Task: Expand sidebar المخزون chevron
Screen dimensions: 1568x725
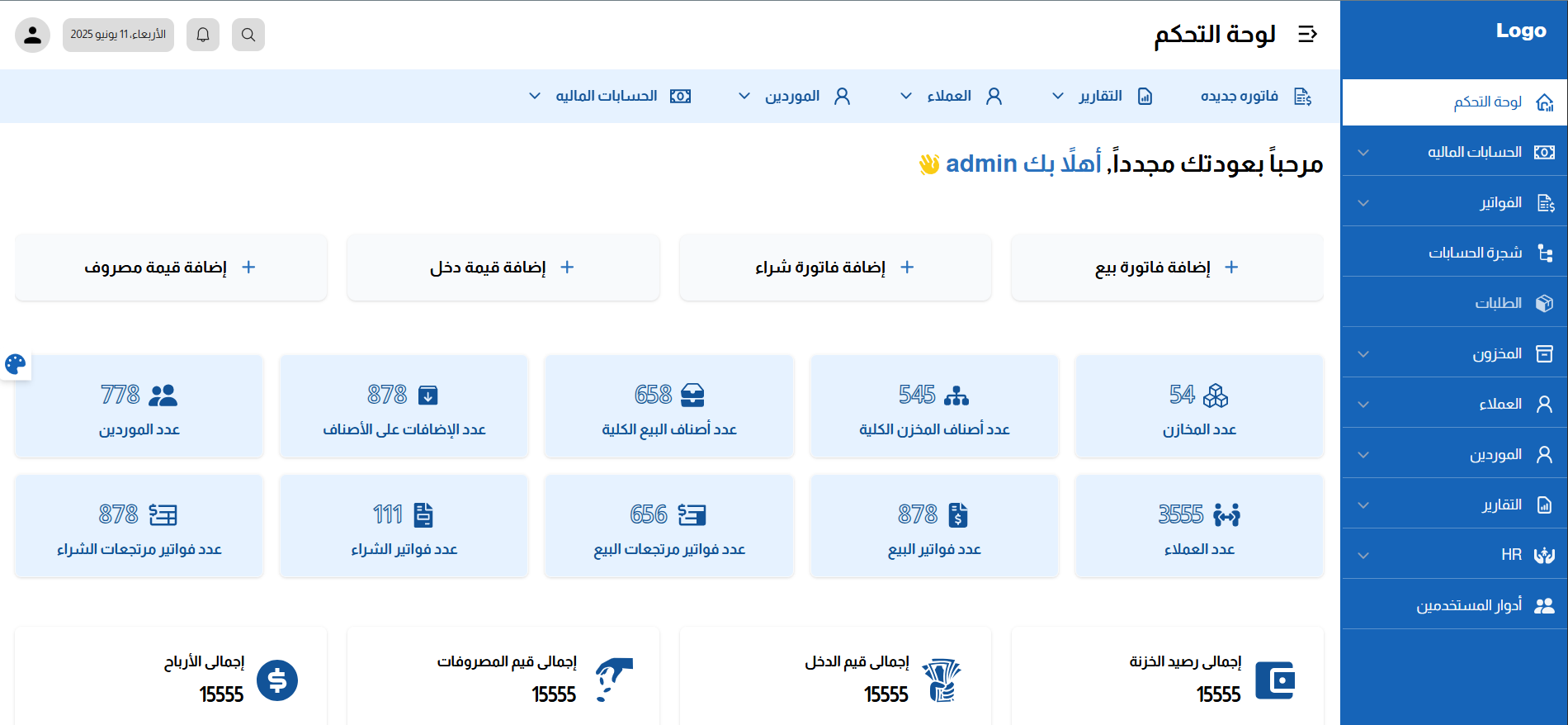Action: click(1363, 354)
